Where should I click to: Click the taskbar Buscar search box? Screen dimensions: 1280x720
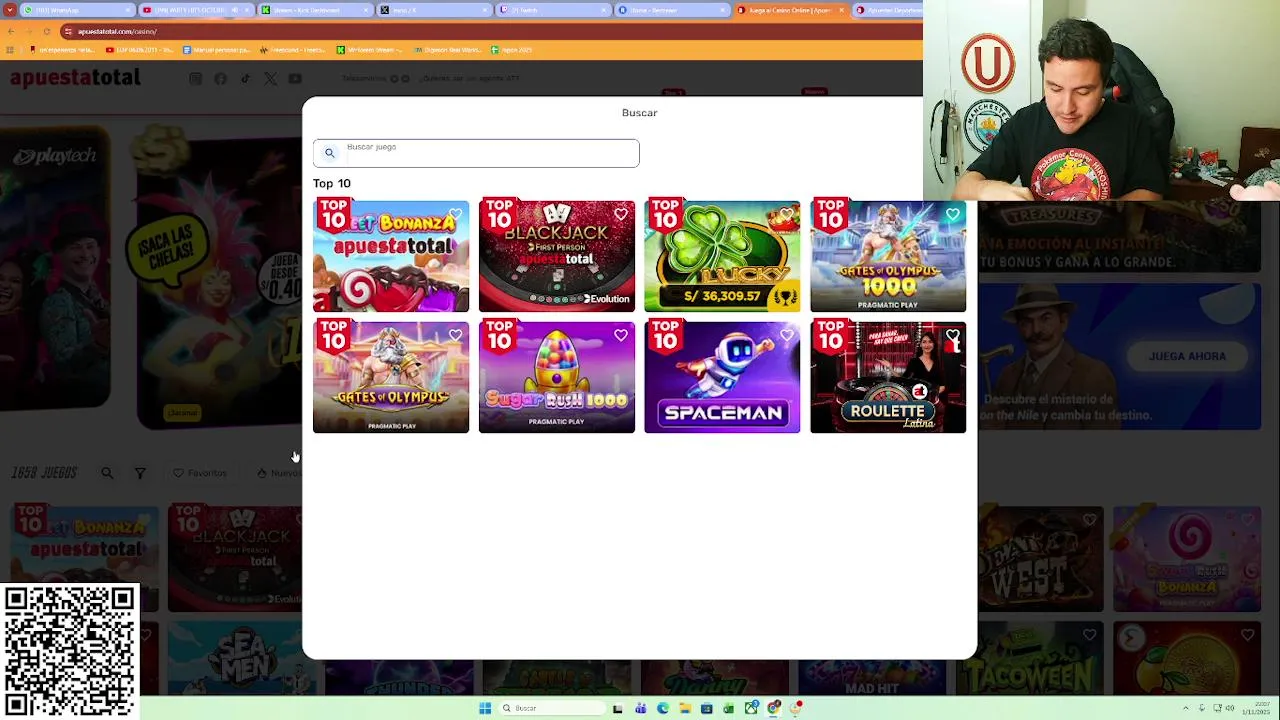pos(553,708)
